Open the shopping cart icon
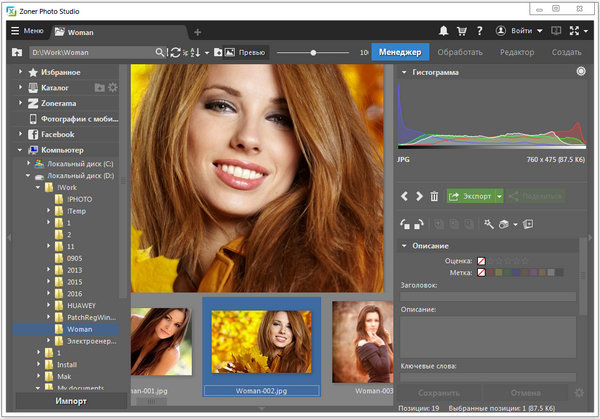Screen dimensions: 600x419 (x=462, y=31)
